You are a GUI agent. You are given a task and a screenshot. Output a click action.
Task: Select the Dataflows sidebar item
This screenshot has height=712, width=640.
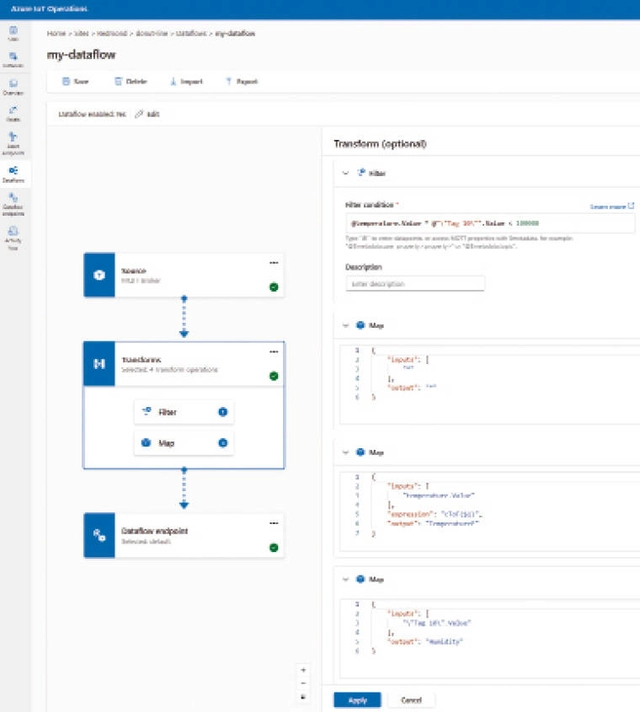click(x=13, y=174)
